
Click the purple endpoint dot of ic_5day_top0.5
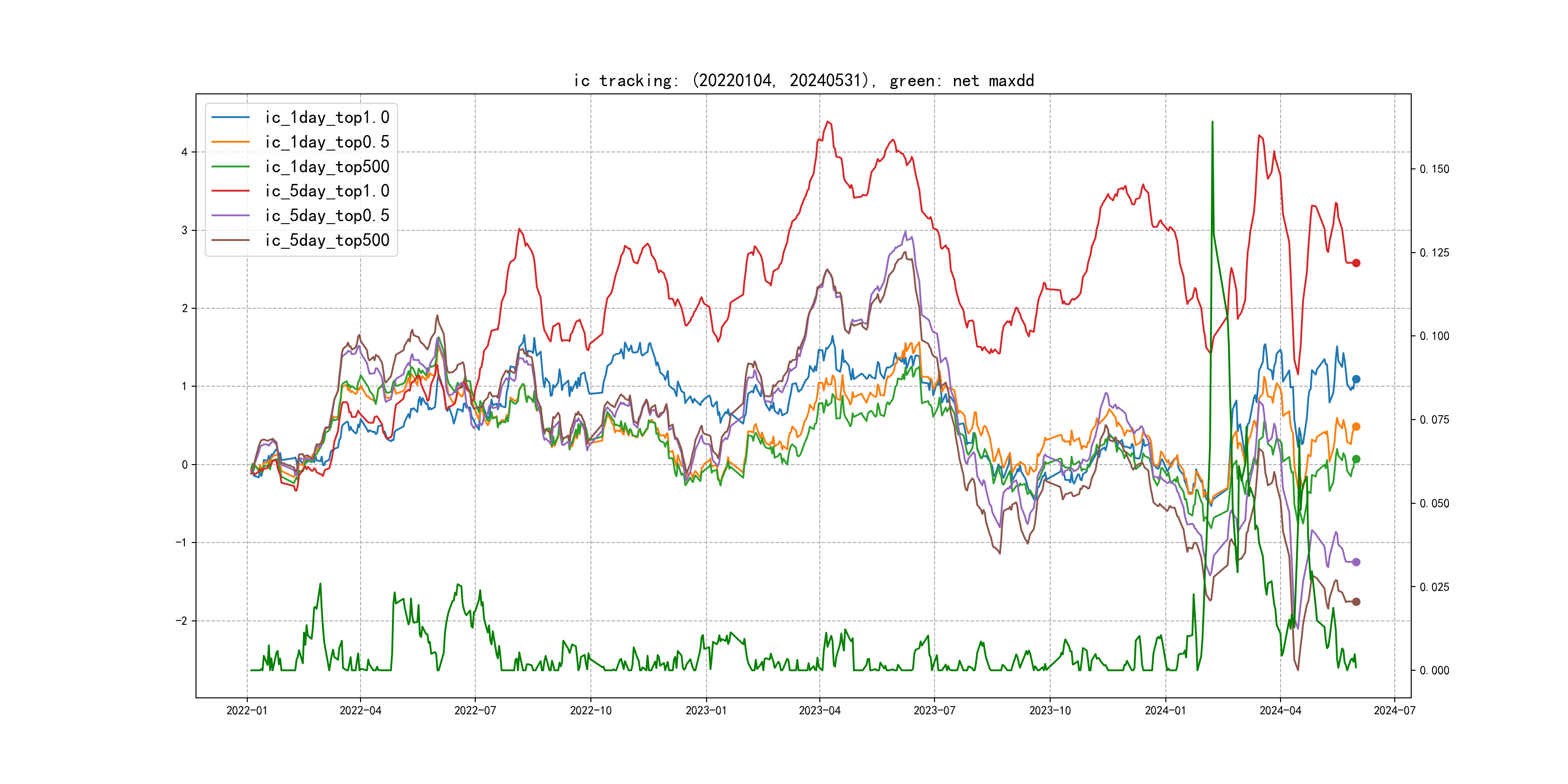1356,562
